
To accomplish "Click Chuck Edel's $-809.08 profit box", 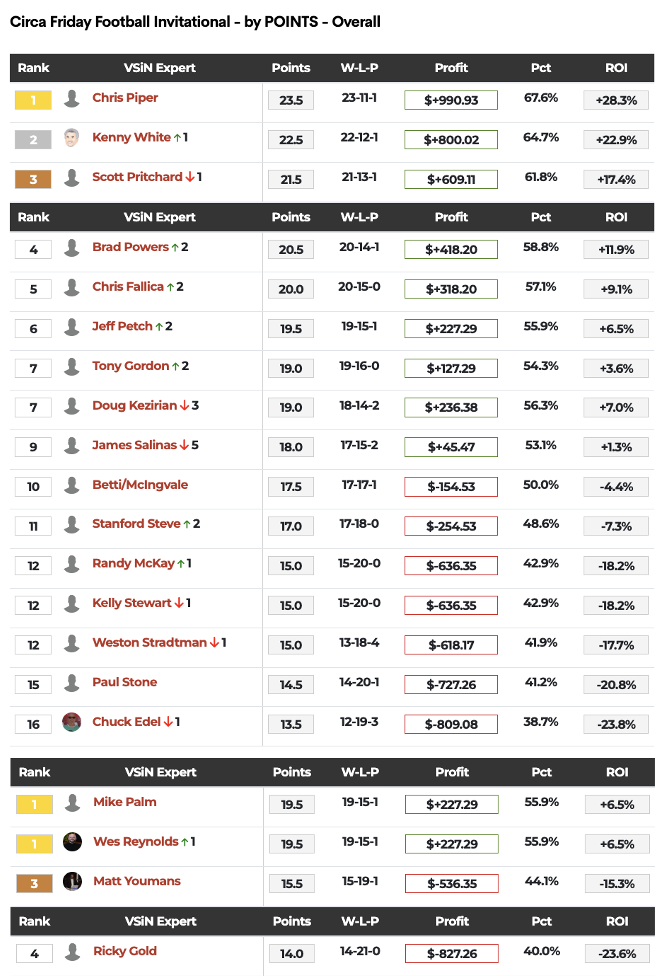I will click(451, 724).
